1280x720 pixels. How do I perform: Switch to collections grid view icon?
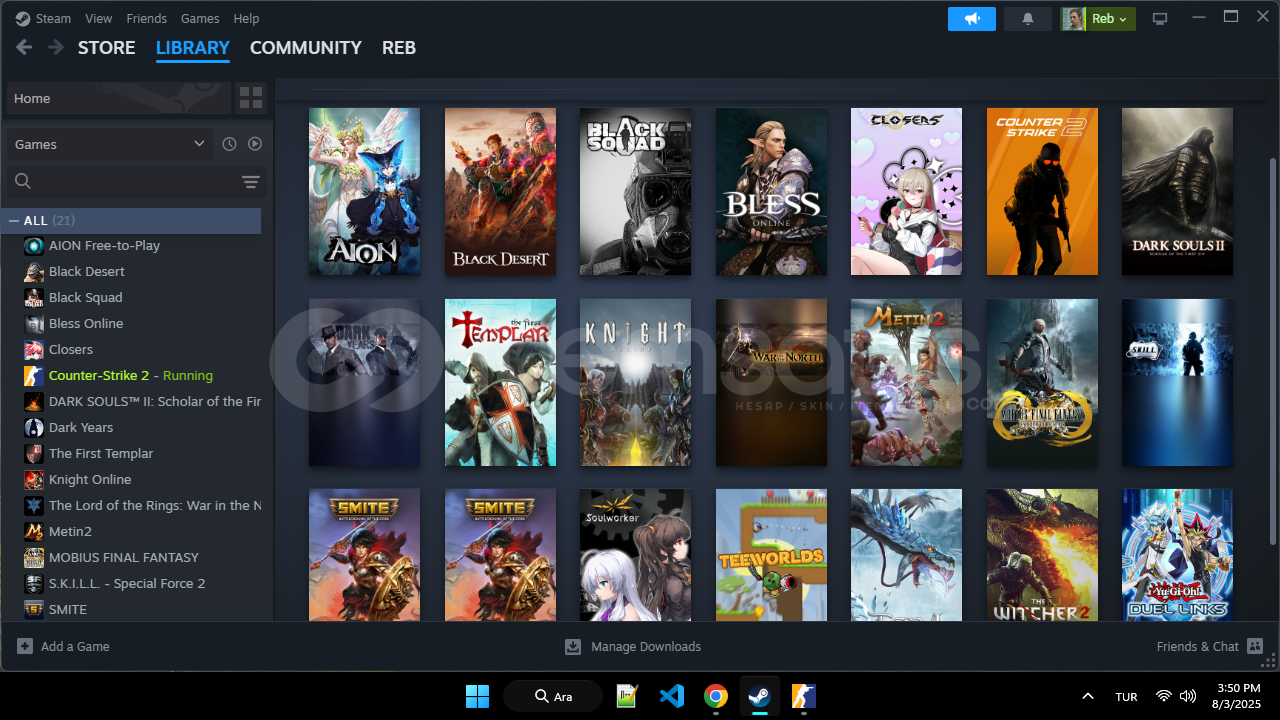coord(251,98)
